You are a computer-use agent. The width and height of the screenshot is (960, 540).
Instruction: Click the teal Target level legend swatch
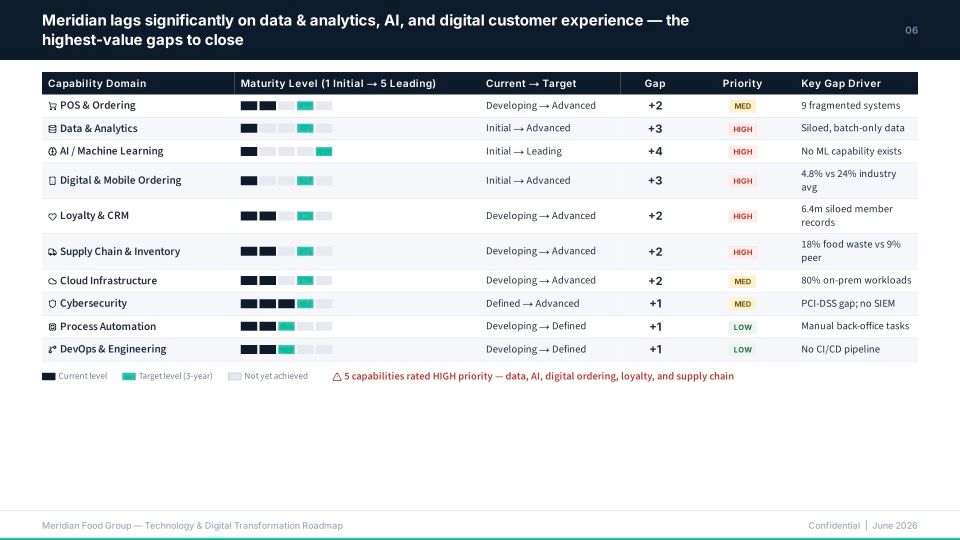(x=129, y=377)
